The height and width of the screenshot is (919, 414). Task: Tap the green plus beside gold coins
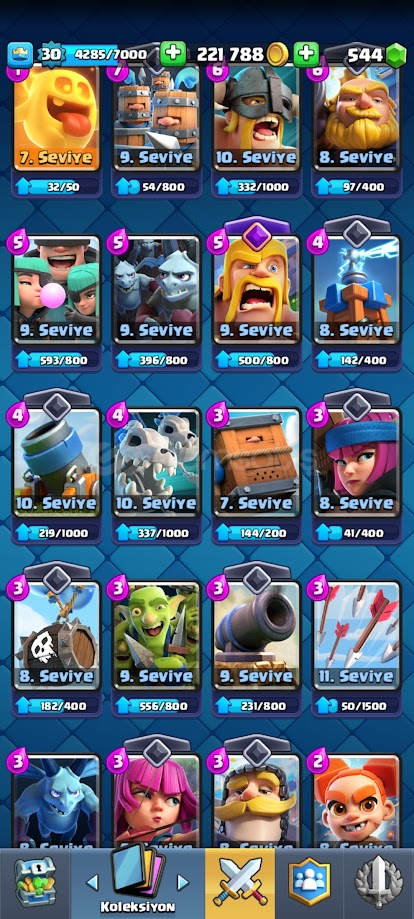306,54
